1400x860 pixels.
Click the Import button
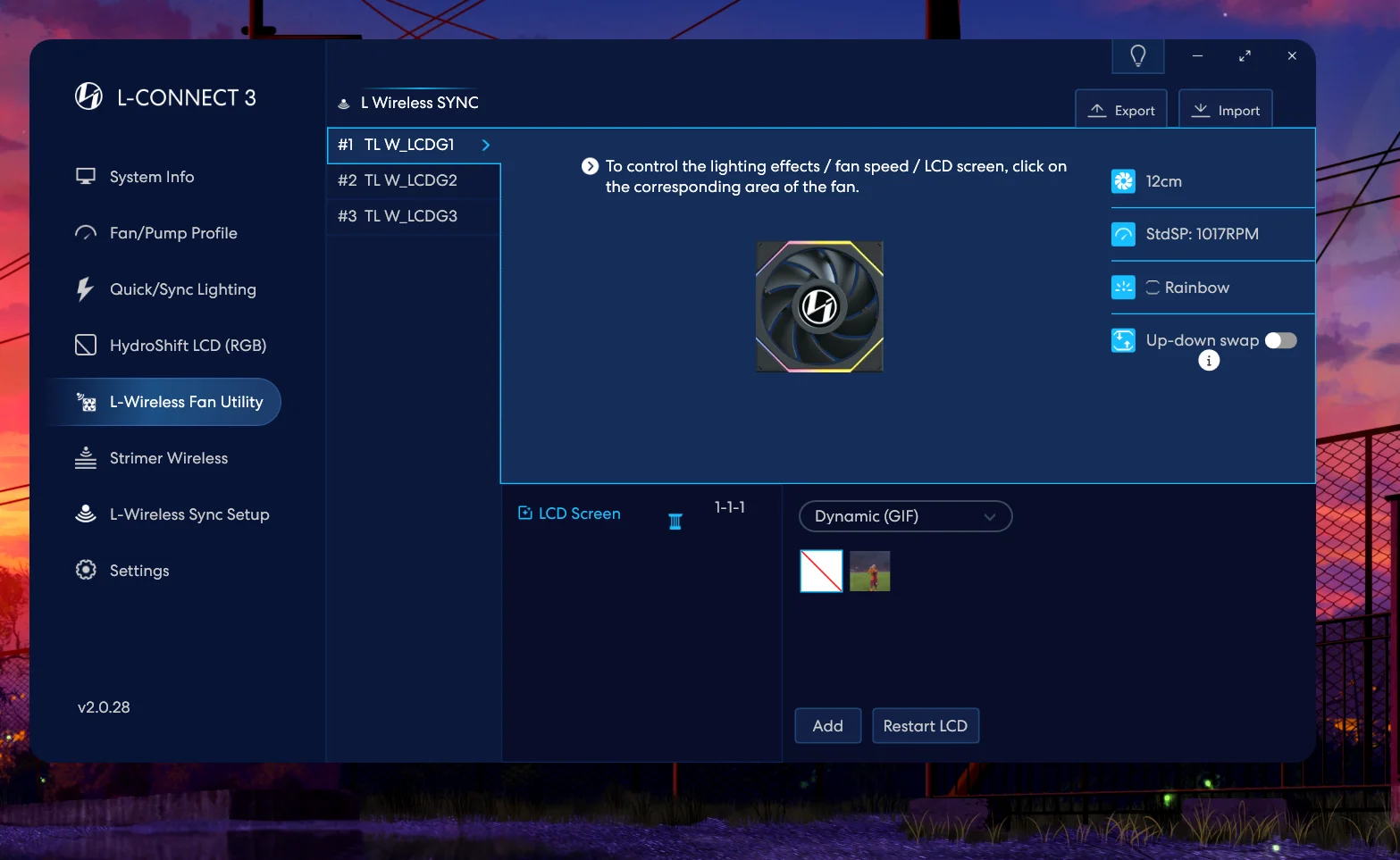coord(1226,110)
